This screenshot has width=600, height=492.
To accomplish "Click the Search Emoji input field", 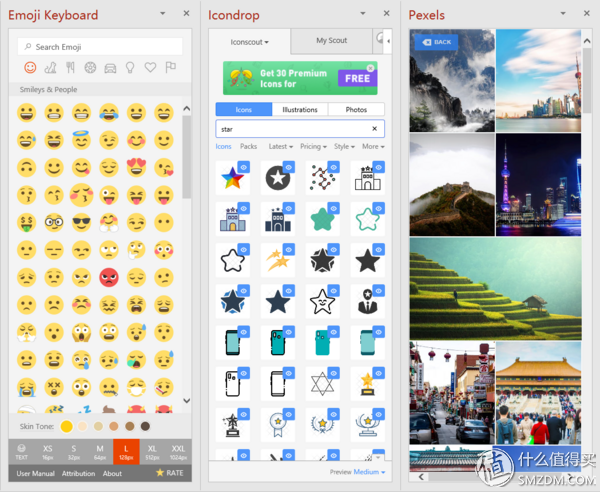I will (x=100, y=47).
